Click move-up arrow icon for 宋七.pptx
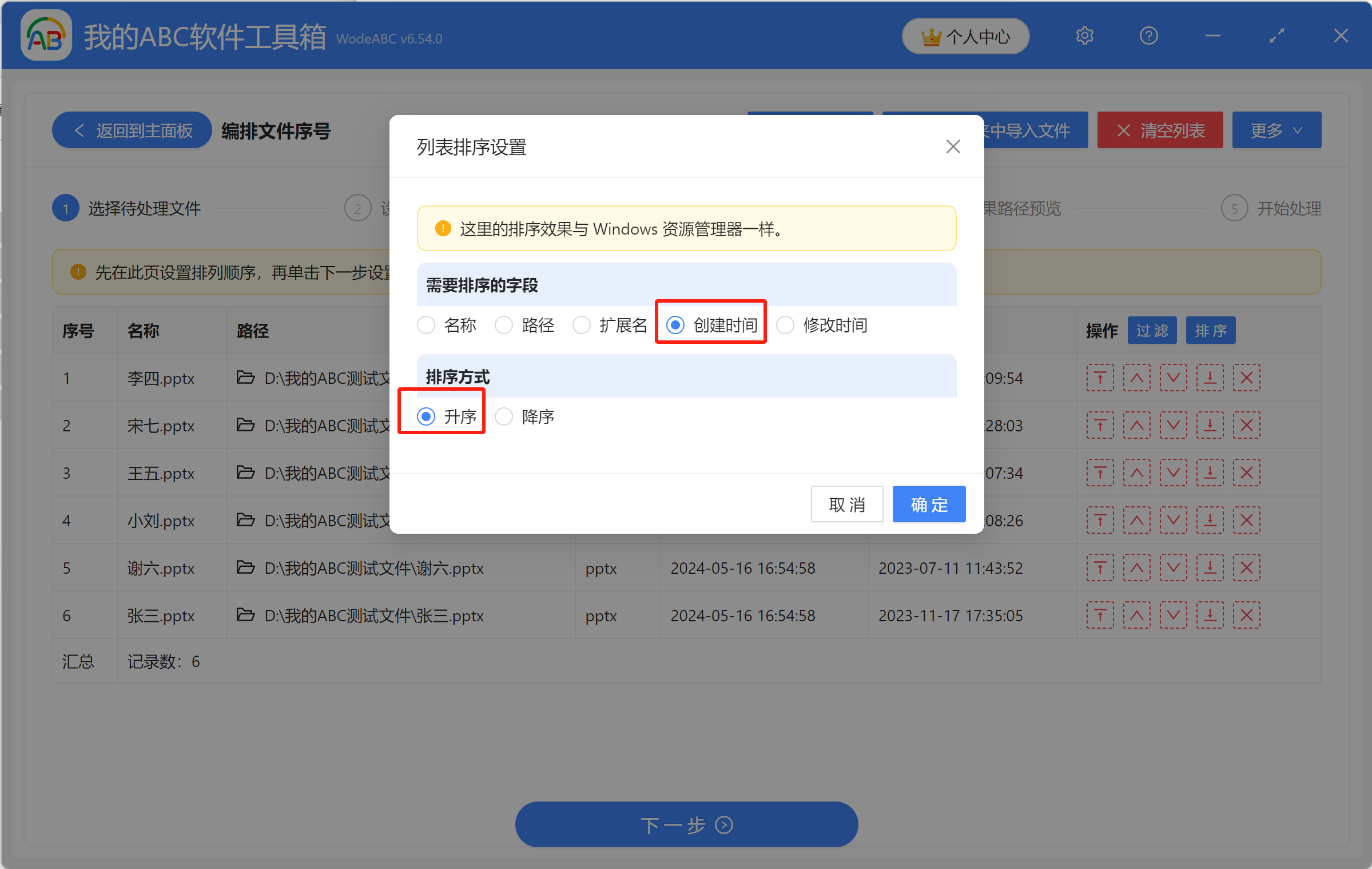This screenshot has height=869, width=1372. pyautogui.click(x=1136, y=426)
